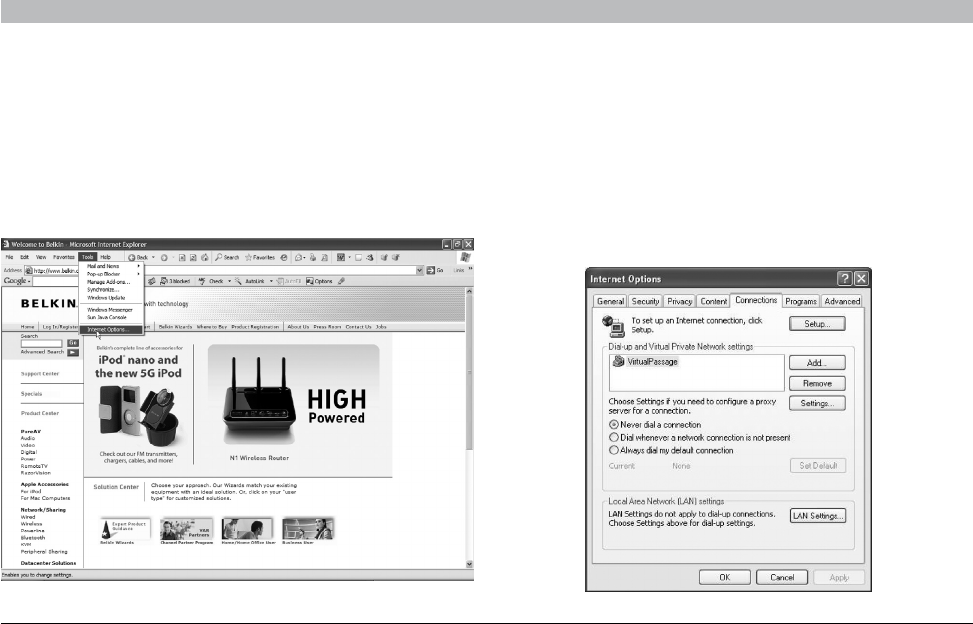Click the page scrollbar down arrow

coord(469,564)
